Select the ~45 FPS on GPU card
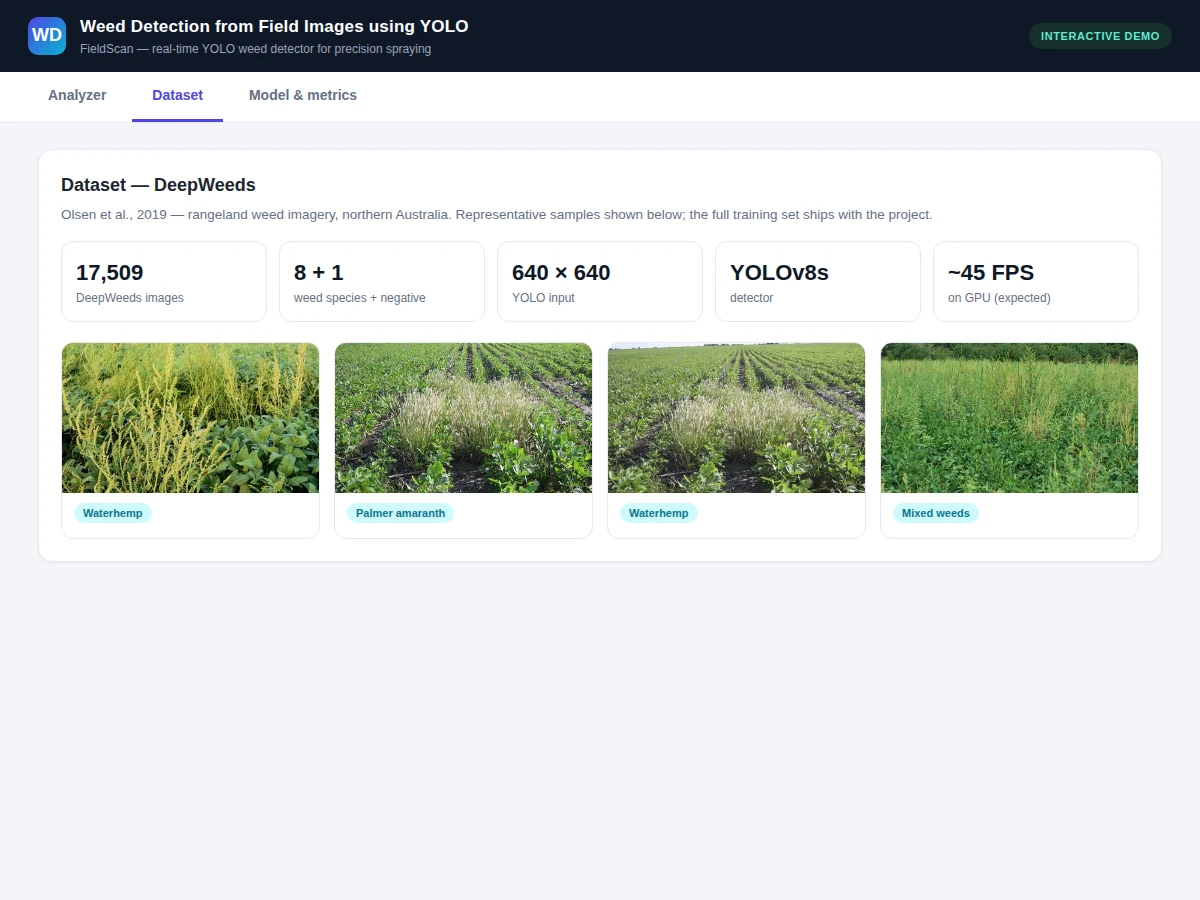 click(x=1036, y=282)
